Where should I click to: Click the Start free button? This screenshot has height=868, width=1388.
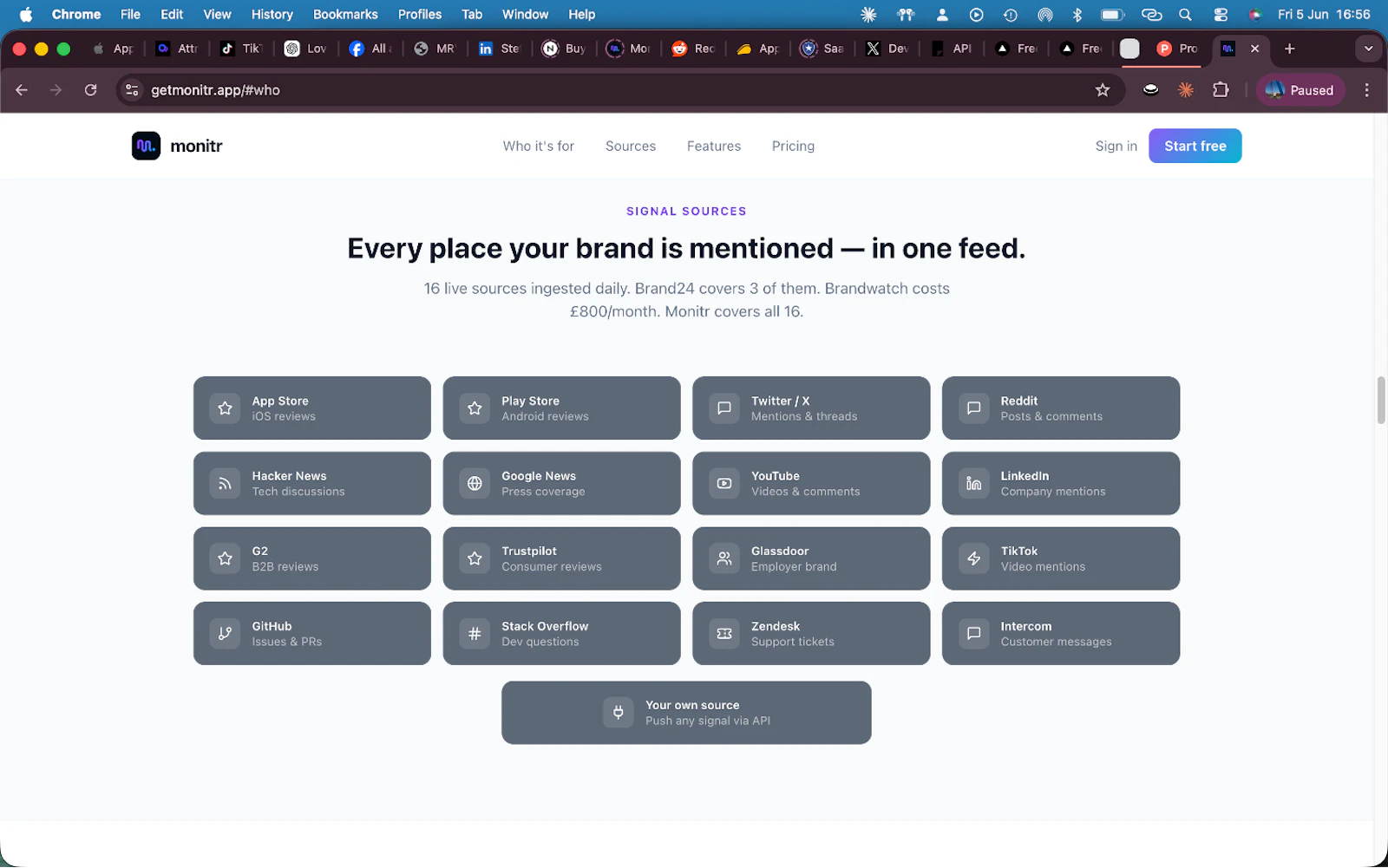[1195, 146]
